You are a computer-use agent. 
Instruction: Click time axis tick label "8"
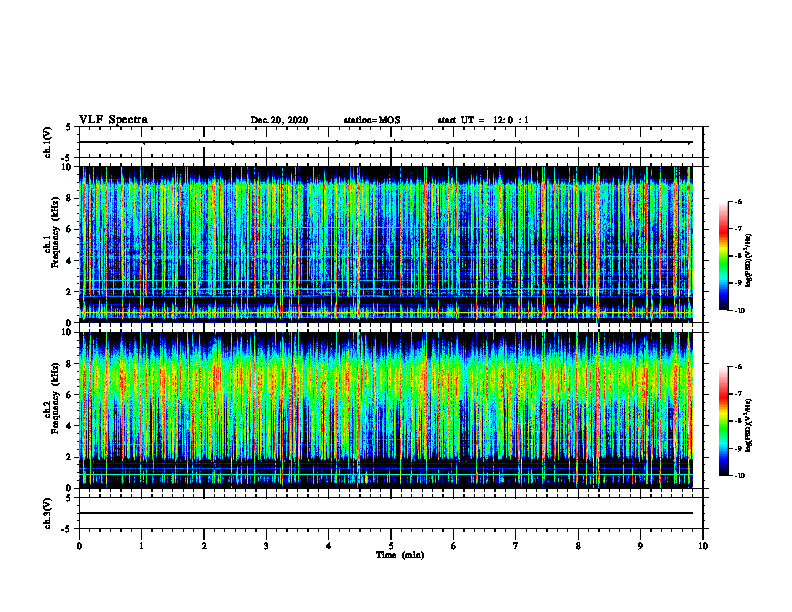coord(578,546)
